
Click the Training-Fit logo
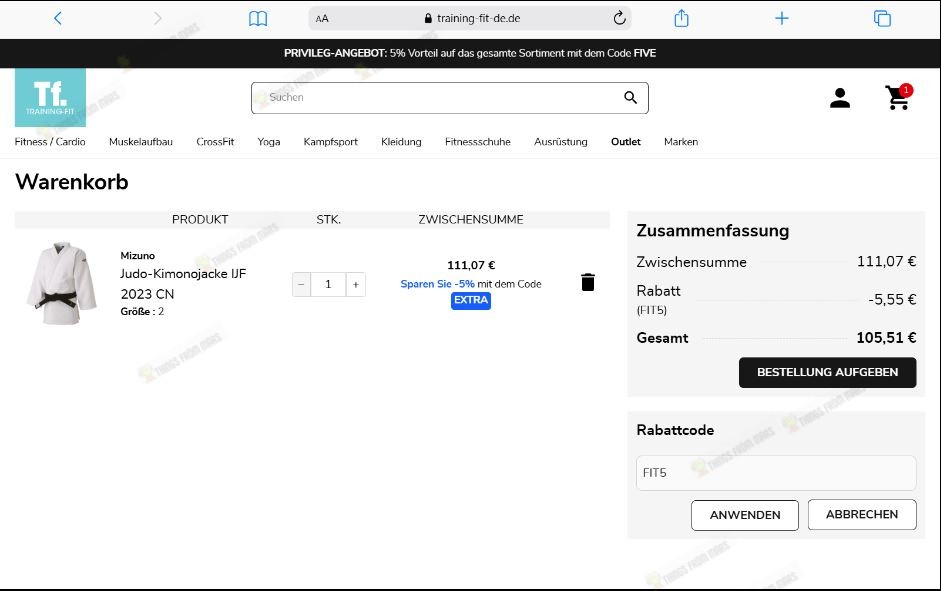[50, 98]
